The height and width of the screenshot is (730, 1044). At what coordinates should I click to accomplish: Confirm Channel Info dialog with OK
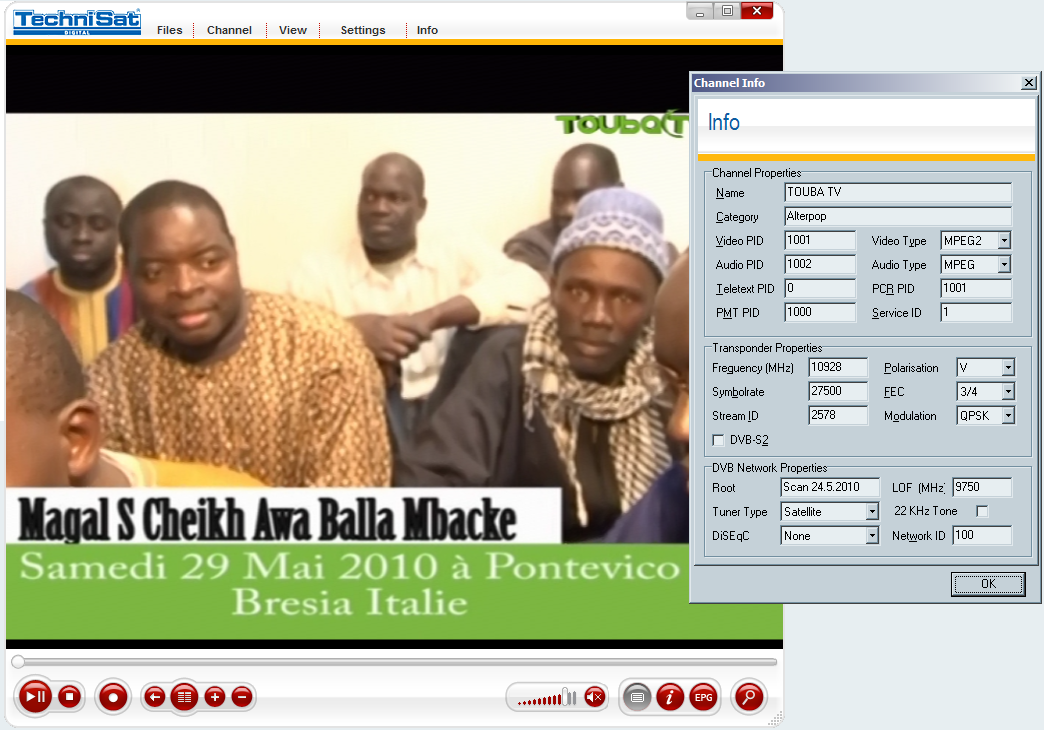click(x=988, y=584)
